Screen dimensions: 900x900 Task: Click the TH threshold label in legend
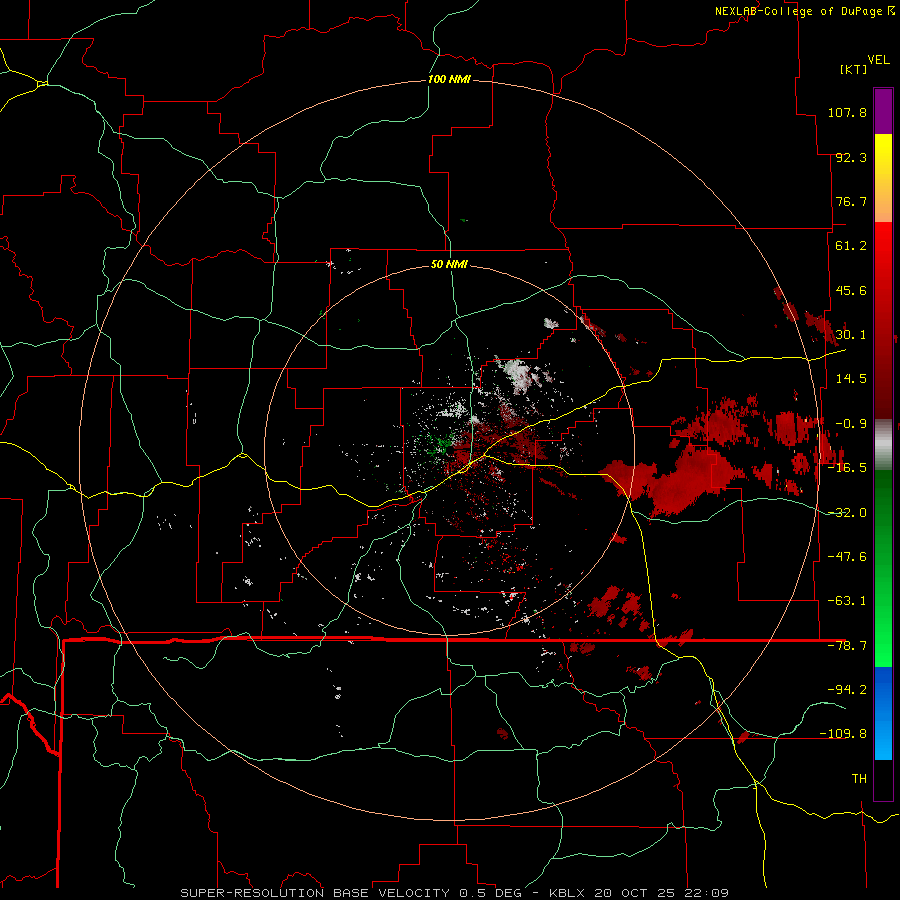[859, 779]
